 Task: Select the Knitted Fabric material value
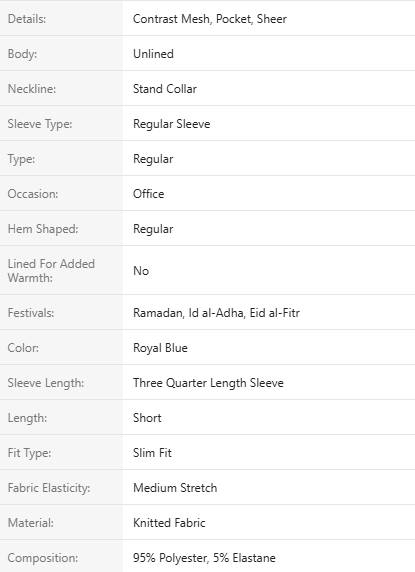coord(169,523)
